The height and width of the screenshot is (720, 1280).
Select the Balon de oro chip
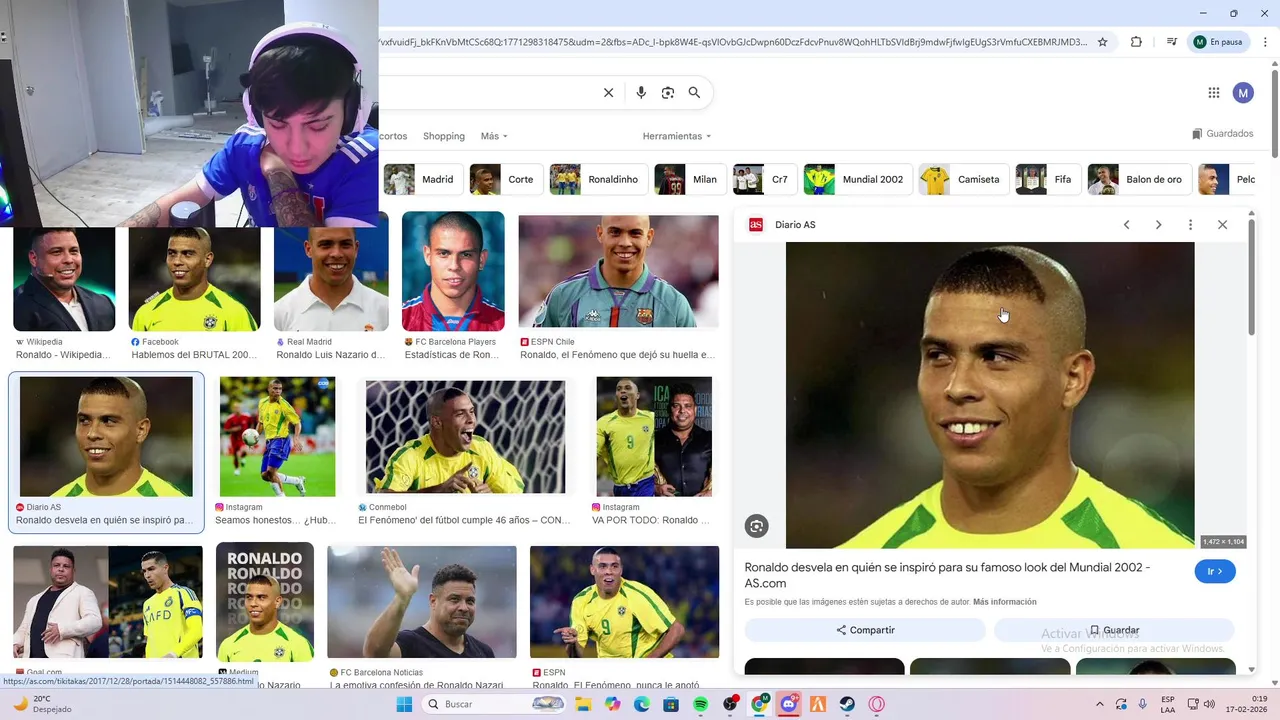[1139, 180]
